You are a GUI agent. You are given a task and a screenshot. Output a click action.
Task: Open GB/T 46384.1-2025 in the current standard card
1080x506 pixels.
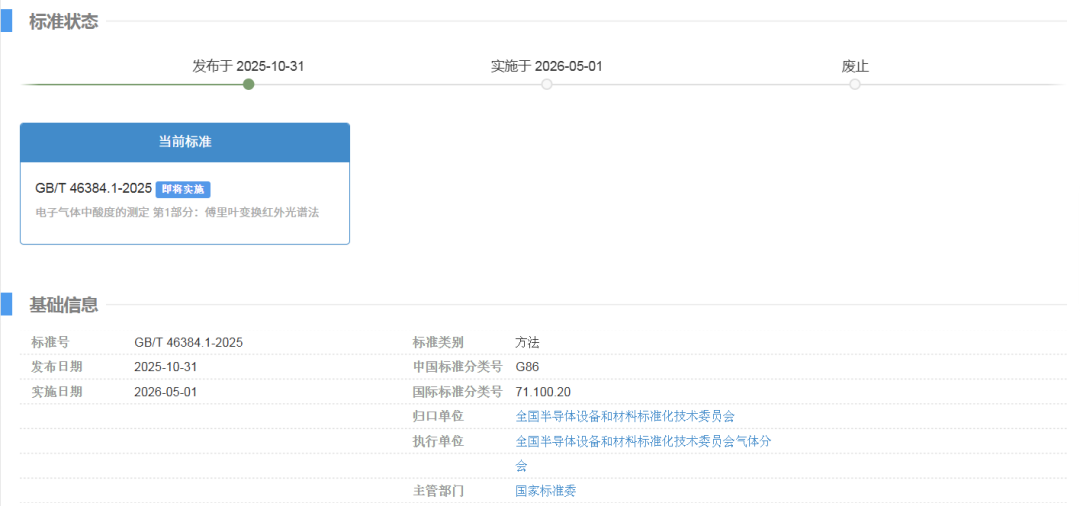[93, 188]
